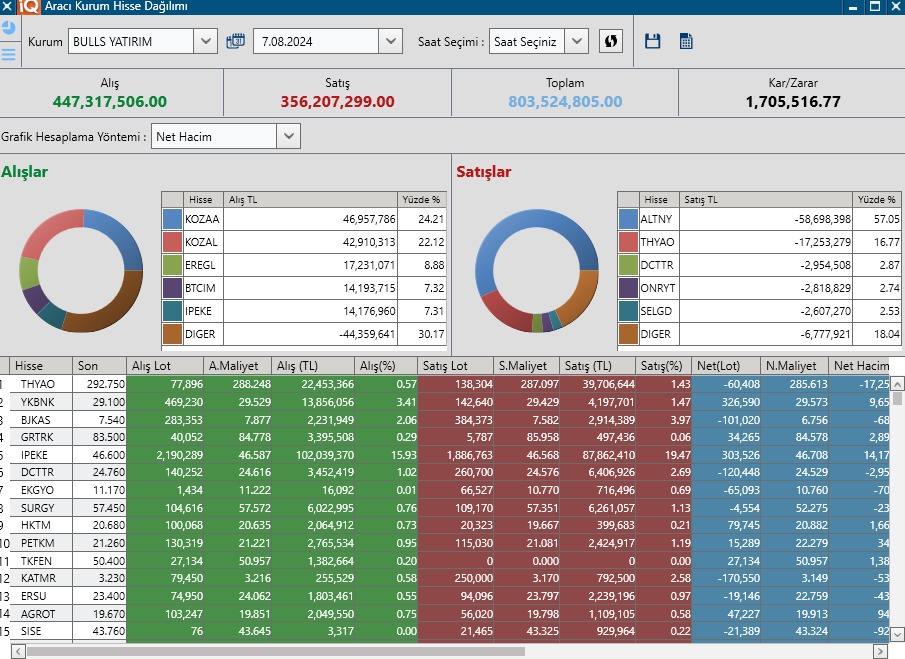Click the scroll-down arrow of the table's vertical scrollbar
This screenshot has width=905, height=659.
click(x=897, y=634)
